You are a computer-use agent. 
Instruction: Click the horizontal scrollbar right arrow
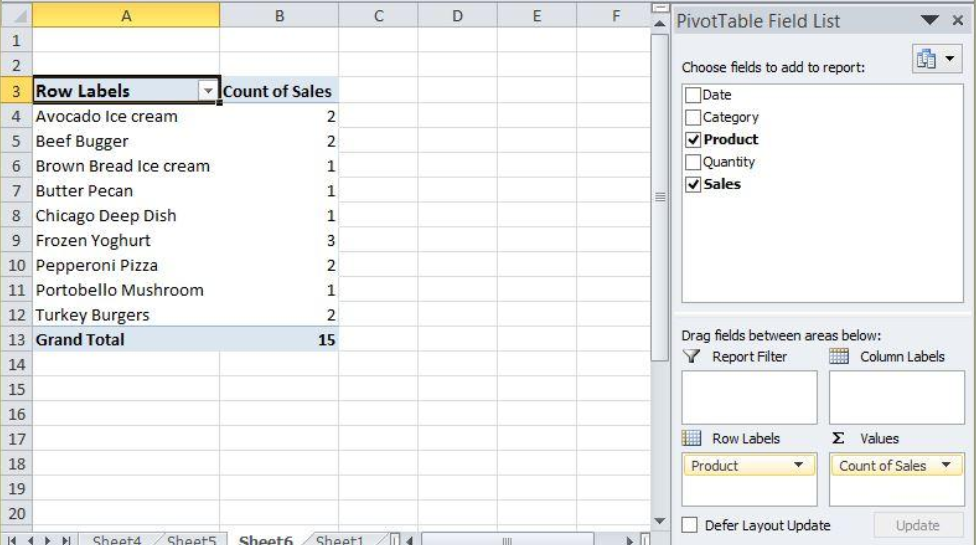point(629,540)
